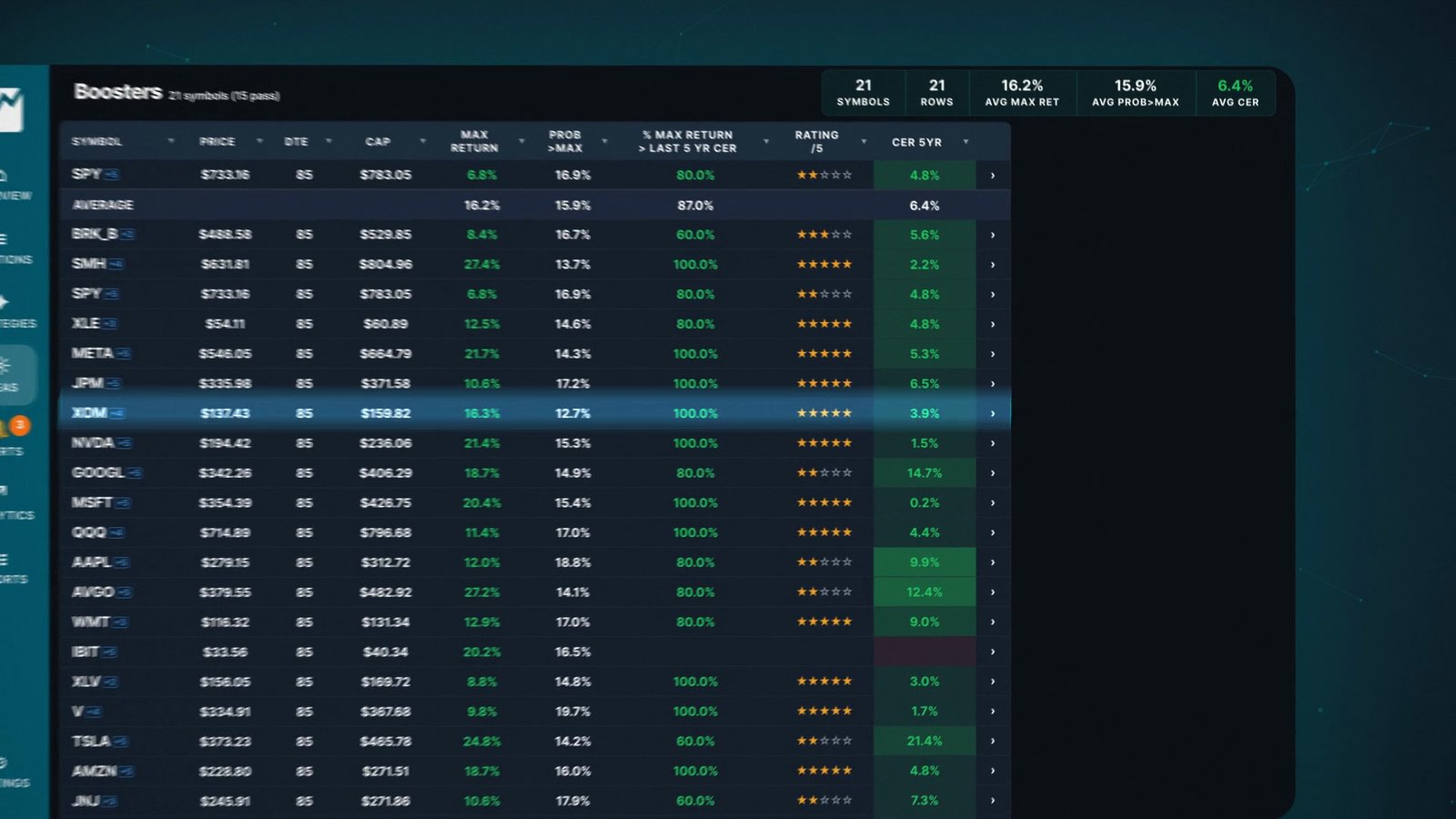
Task: Open the PROB >MAX column filter arrow
Action: tap(605, 142)
